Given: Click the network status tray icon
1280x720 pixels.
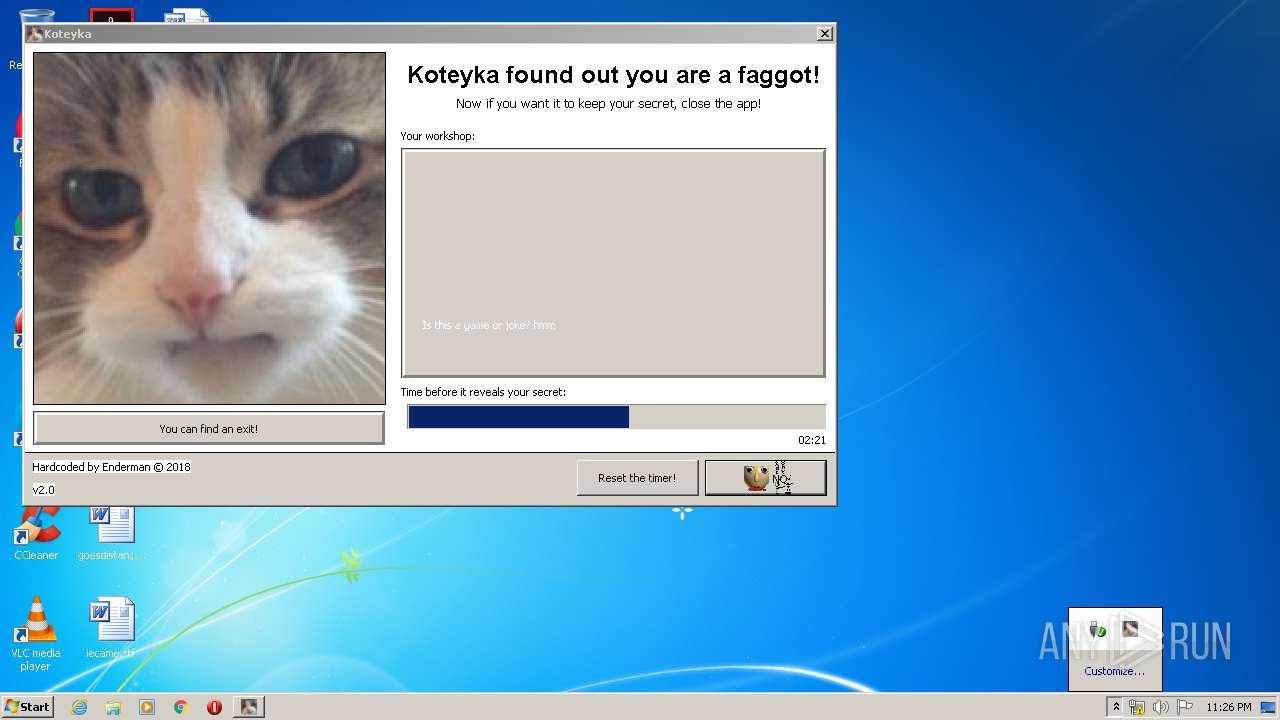Looking at the screenshot, I should [1137, 707].
